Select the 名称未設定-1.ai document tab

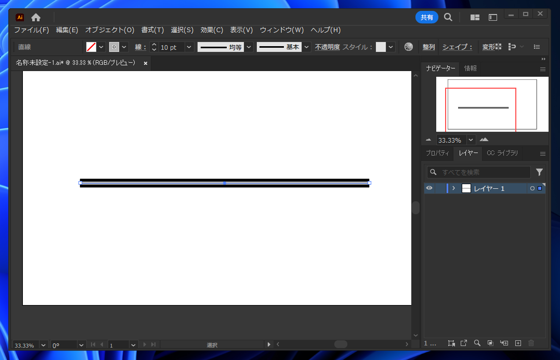click(x=76, y=63)
